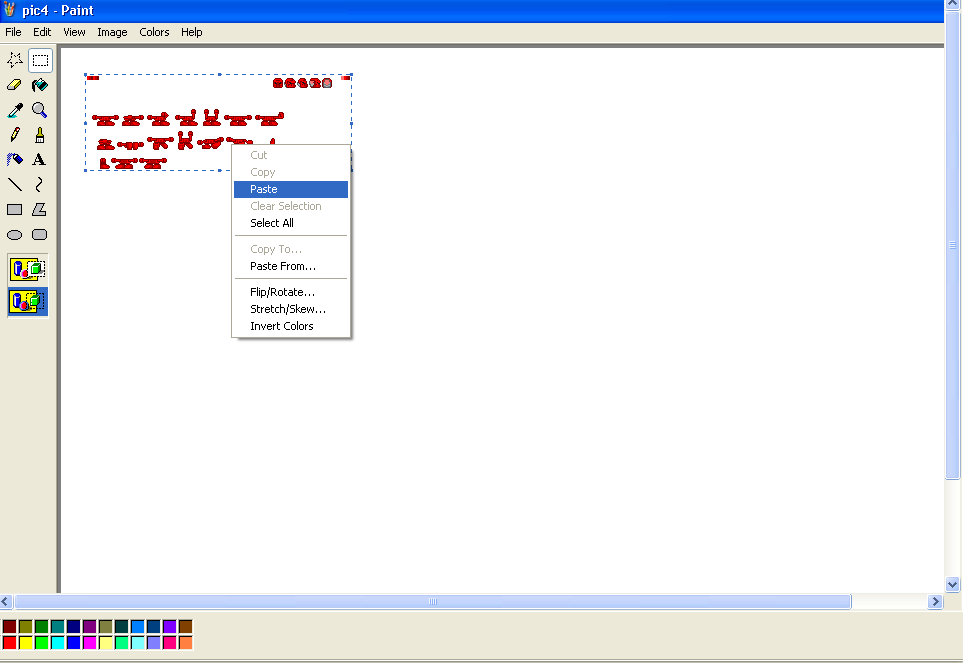This screenshot has height=663, width=963.
Task: Select the Curve tool
Action: pyautogui.click(x=40, y=184)
